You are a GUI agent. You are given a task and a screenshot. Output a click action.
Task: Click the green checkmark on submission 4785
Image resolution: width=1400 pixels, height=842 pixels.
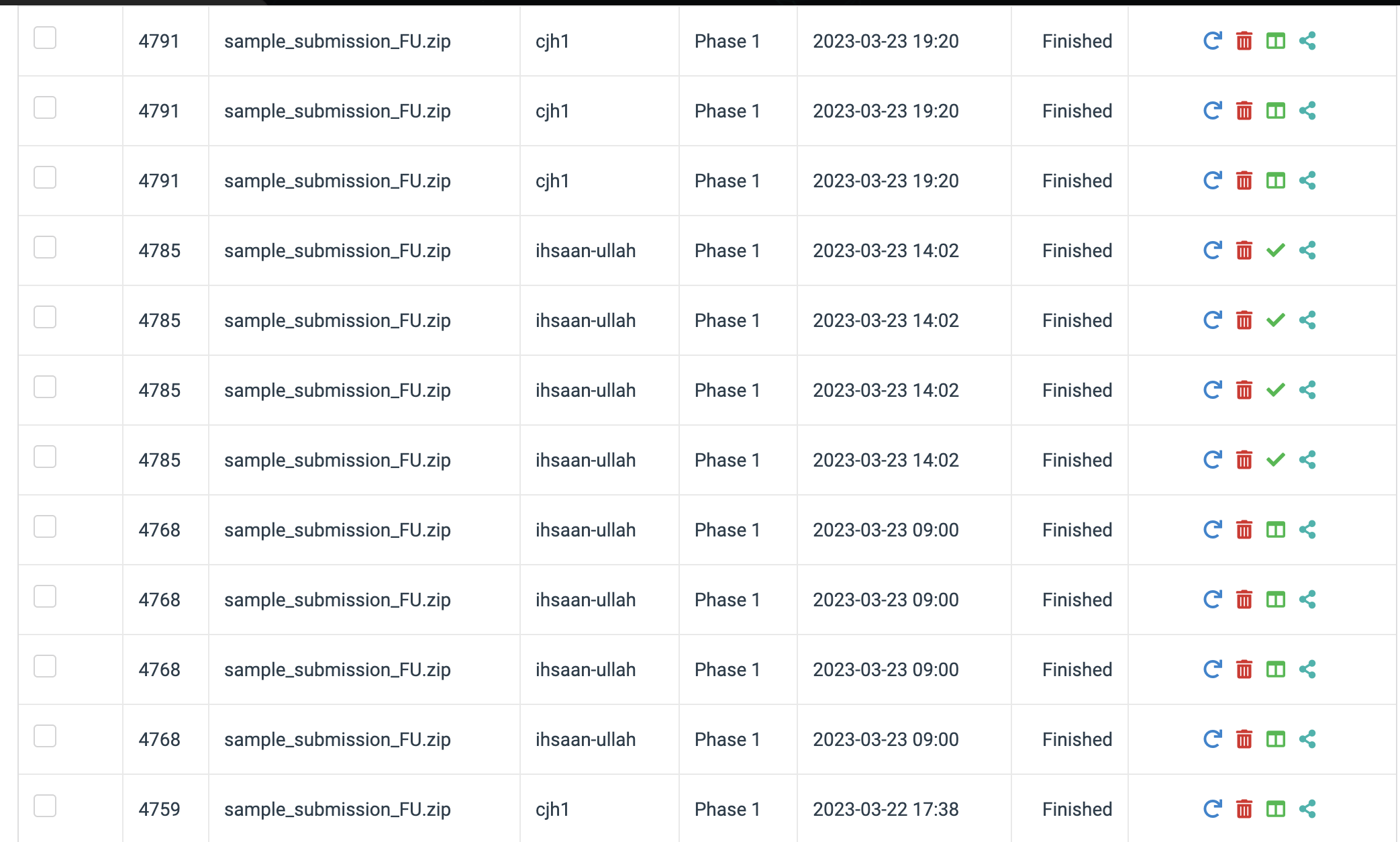[1276, 250]
